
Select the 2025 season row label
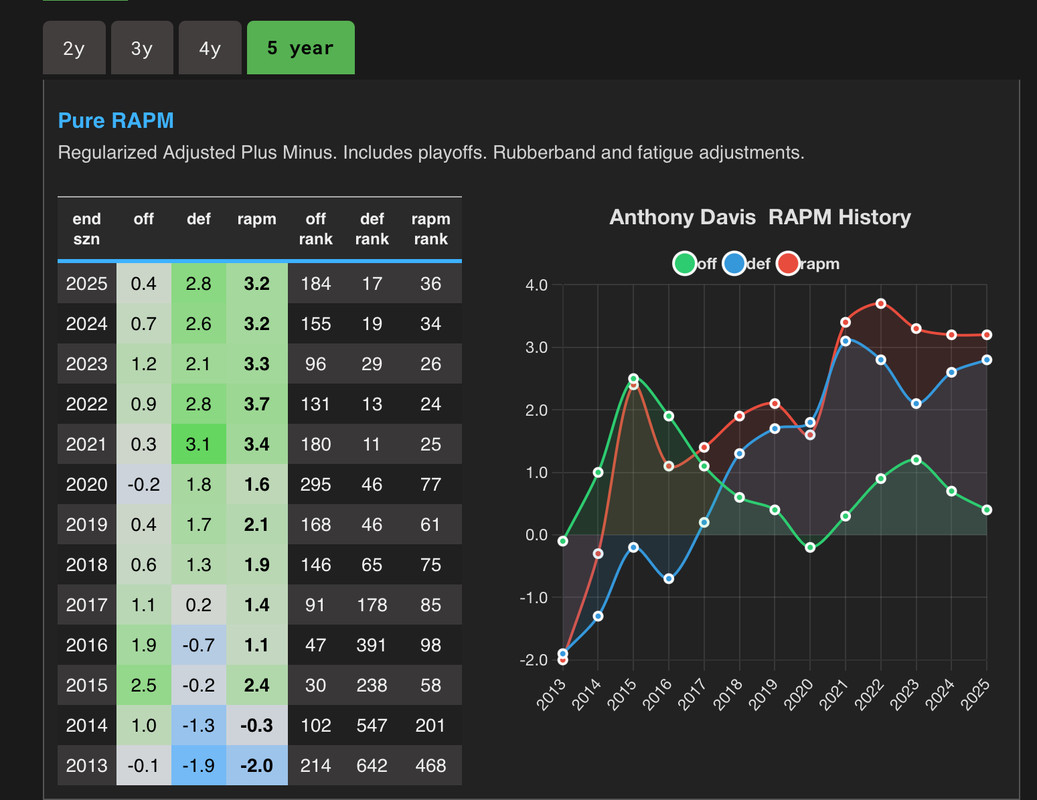tap(87, 284)
